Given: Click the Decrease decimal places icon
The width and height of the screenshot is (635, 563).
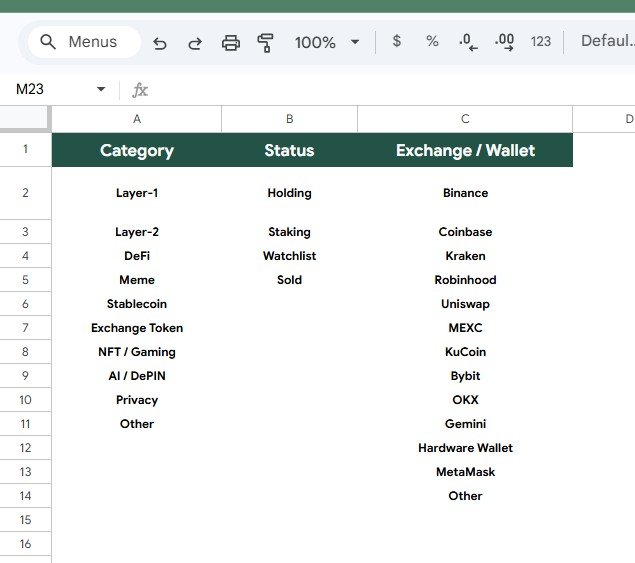Looking at the screenshot, I should [468, 42].
